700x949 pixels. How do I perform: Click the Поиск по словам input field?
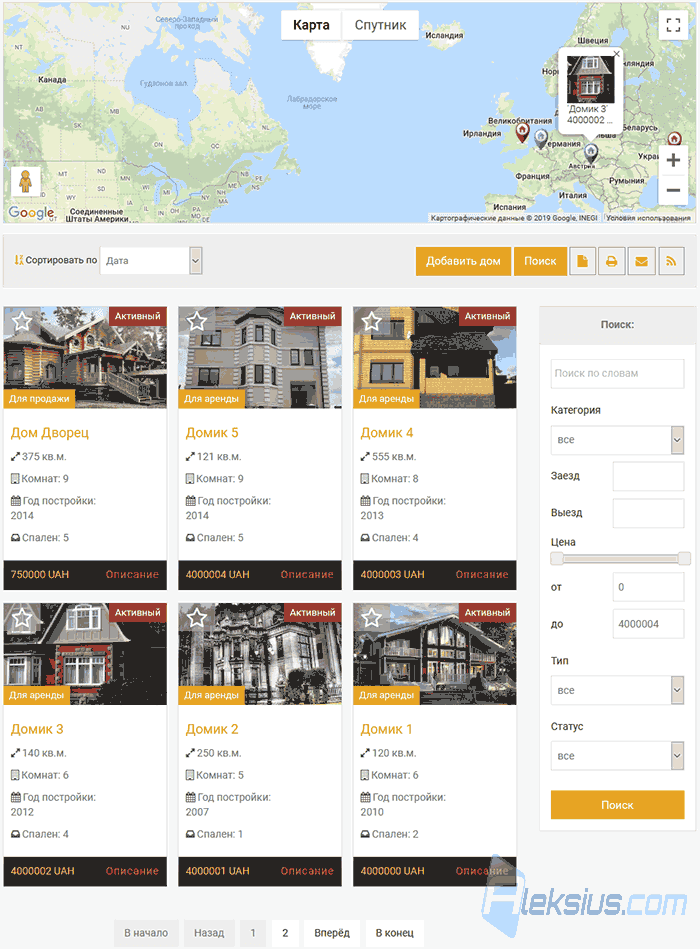tap(617, 373)
